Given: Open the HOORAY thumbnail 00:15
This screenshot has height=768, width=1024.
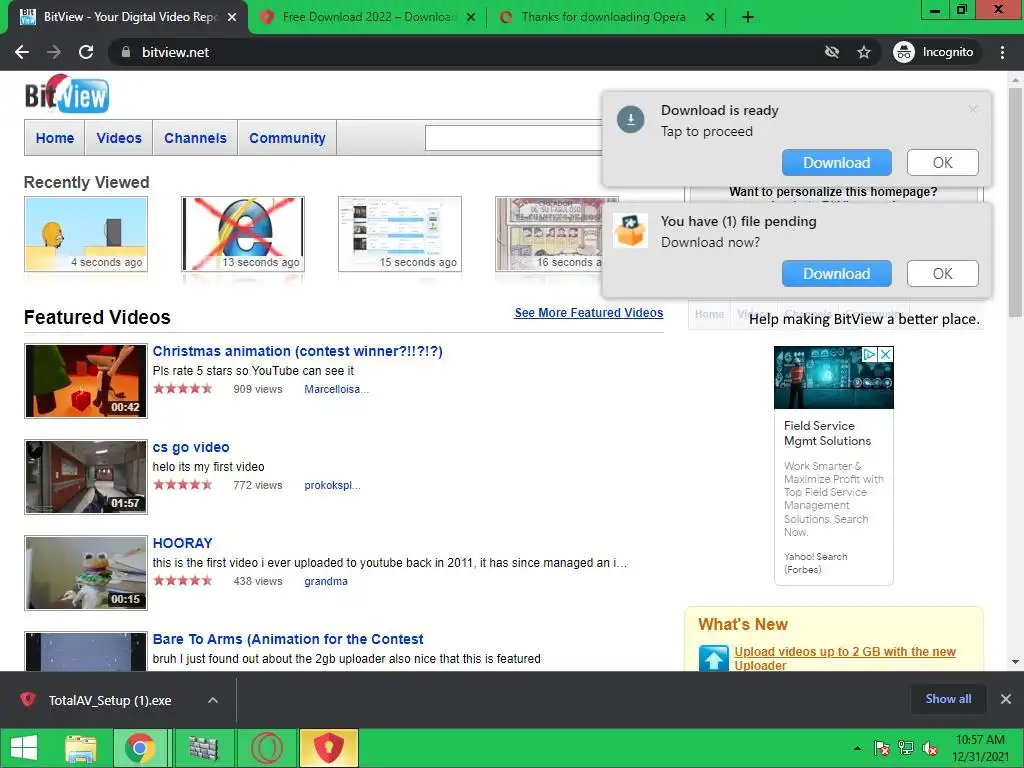Looking at the screenshot, I should point(86,573).
